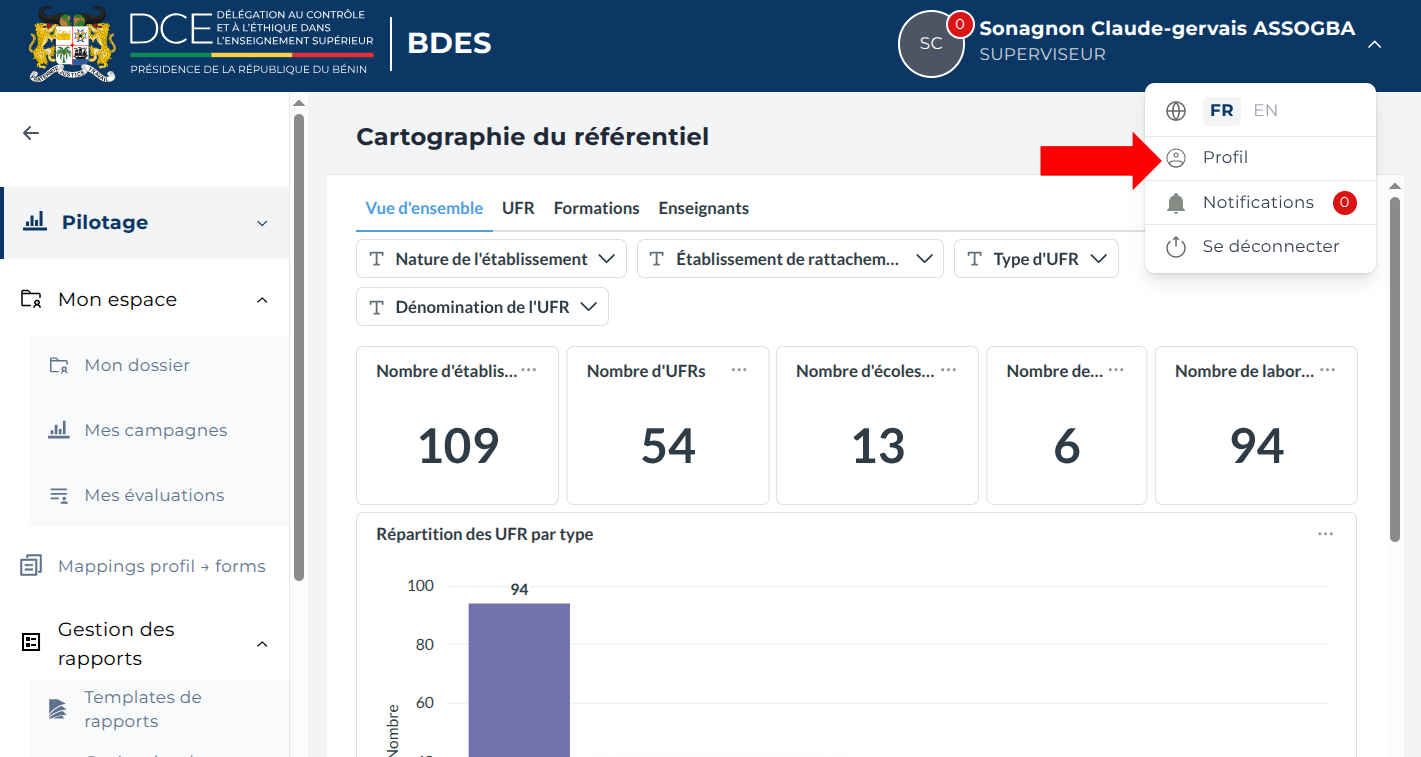The width and height of the screenshot is (1421, 757).
Task: Click the Profil person icon
Action: 1176,158
